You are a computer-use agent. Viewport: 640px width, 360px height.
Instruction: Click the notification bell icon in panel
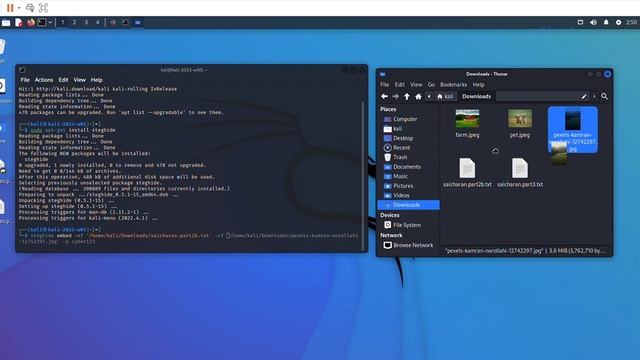click(x=606, y=22)
